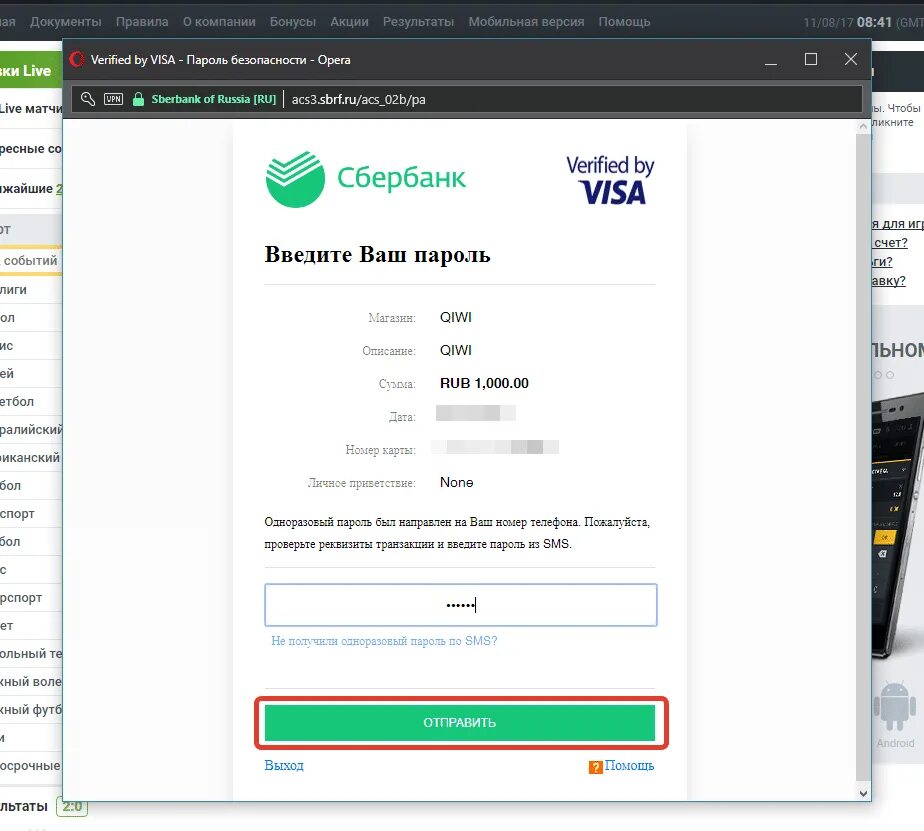This screenshot has width=924, height=831.
Task: Click the Выход link
Action: pyautogui.click(x=284, y=765)
